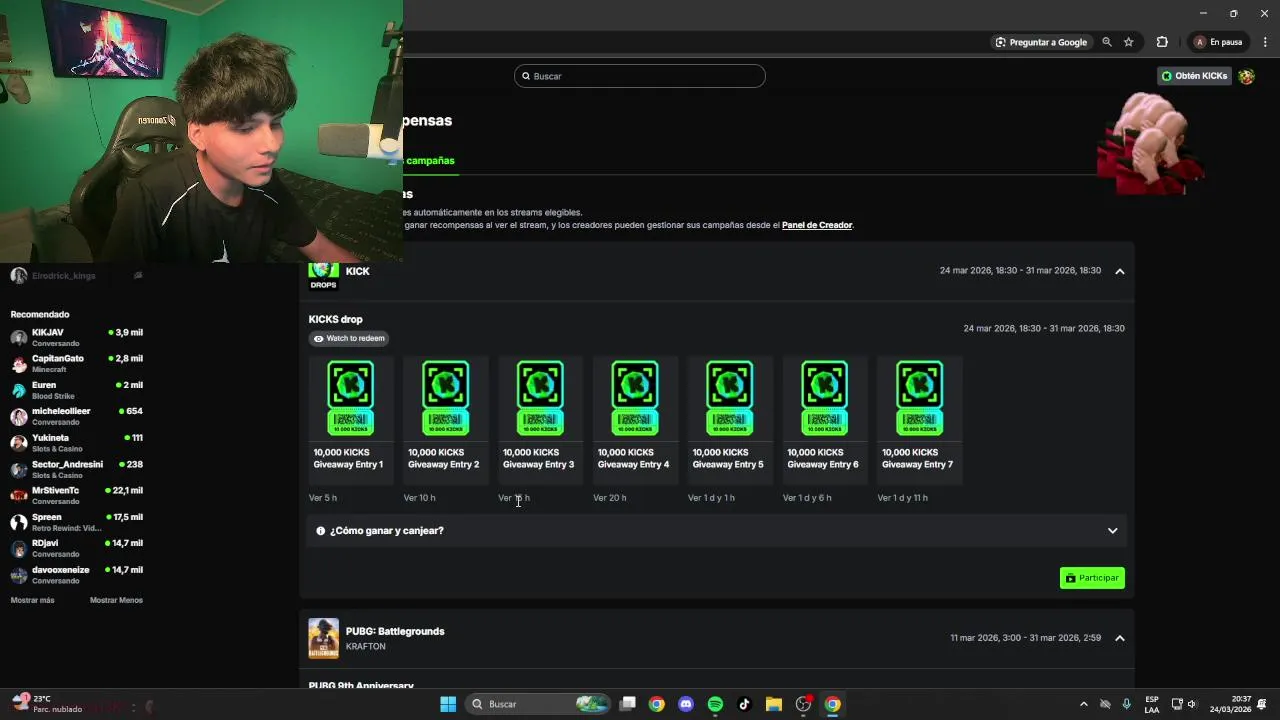
Task: Click the 'KRAFTON' publisher text
Action: tap(365, 647)
